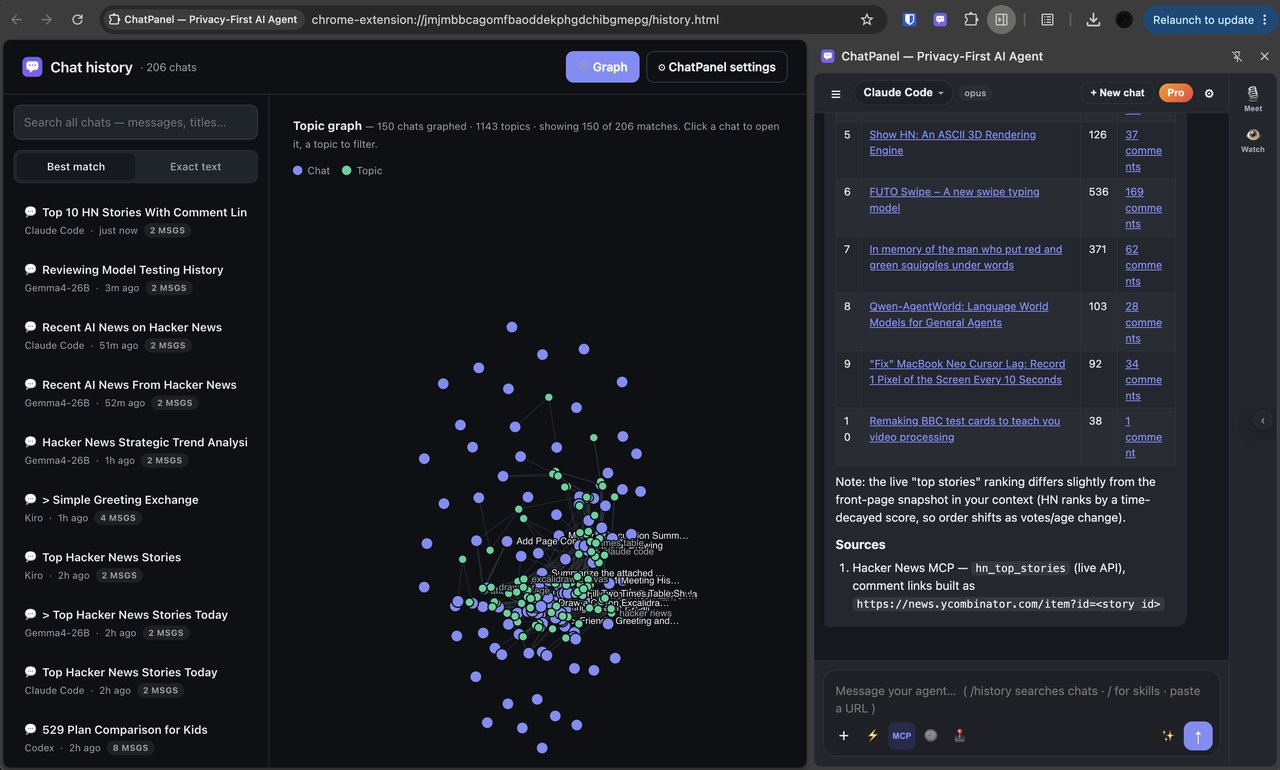Toggle the MCP button in composer

(x=902, y=736)
